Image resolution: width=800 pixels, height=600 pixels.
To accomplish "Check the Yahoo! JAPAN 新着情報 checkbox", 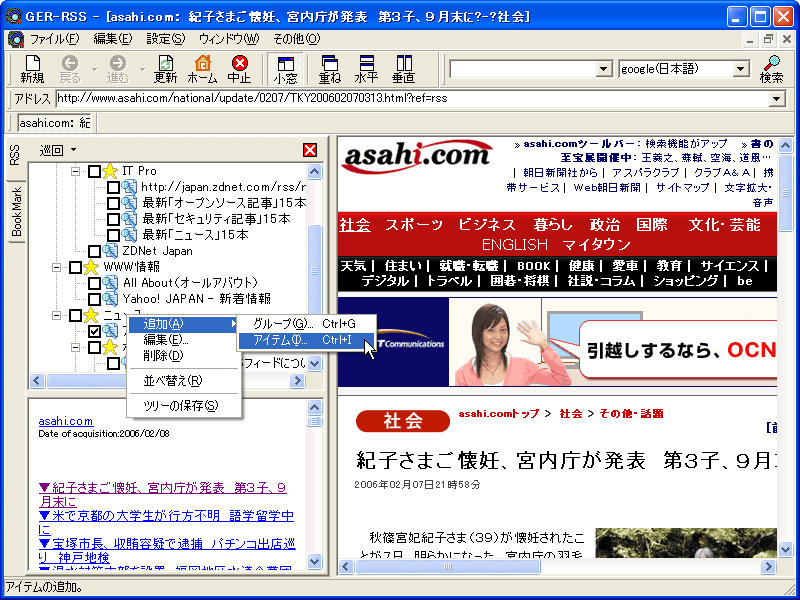I will point(94,298).
